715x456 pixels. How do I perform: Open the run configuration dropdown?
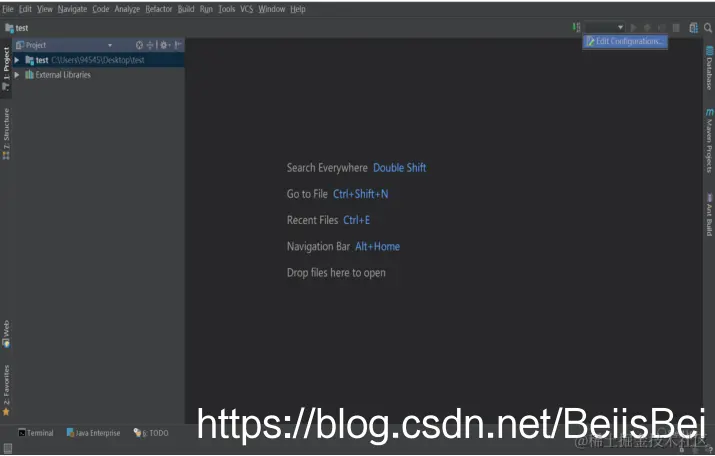point(604,28)
